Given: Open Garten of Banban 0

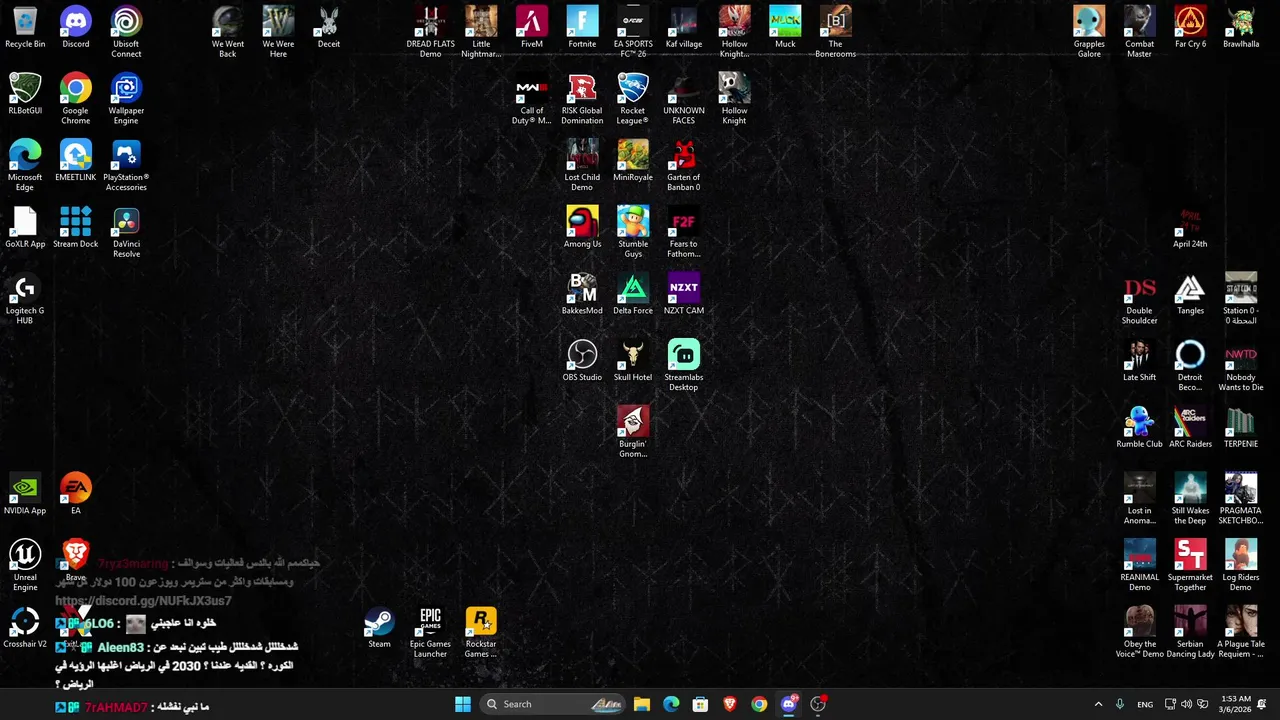Looking at the screenshot, I should [684, 166].
